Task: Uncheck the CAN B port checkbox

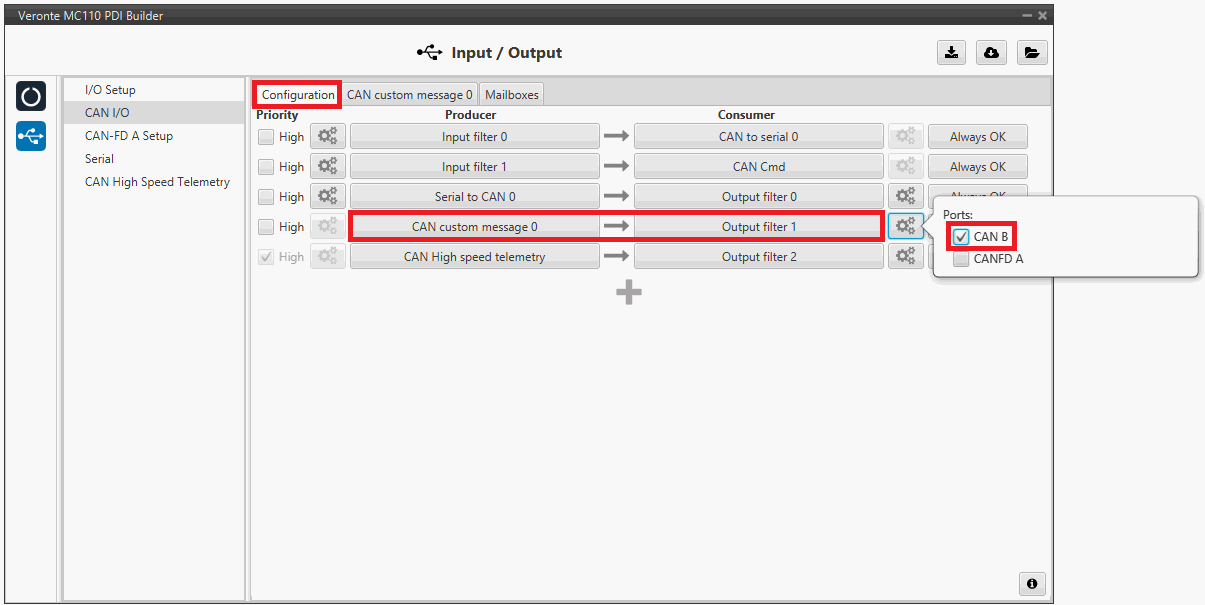Action: (x=961, y=237)
